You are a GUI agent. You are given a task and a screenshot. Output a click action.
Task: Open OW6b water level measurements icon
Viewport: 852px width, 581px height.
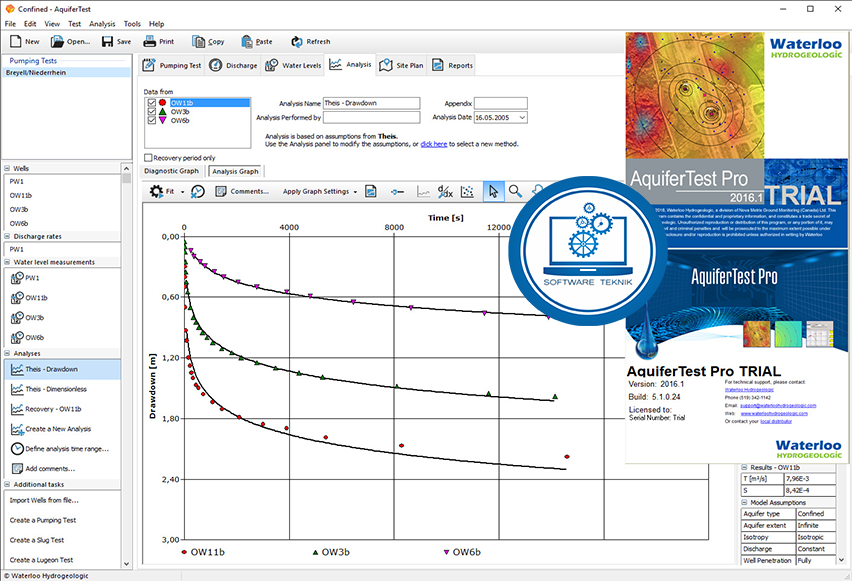pos(17,338)
